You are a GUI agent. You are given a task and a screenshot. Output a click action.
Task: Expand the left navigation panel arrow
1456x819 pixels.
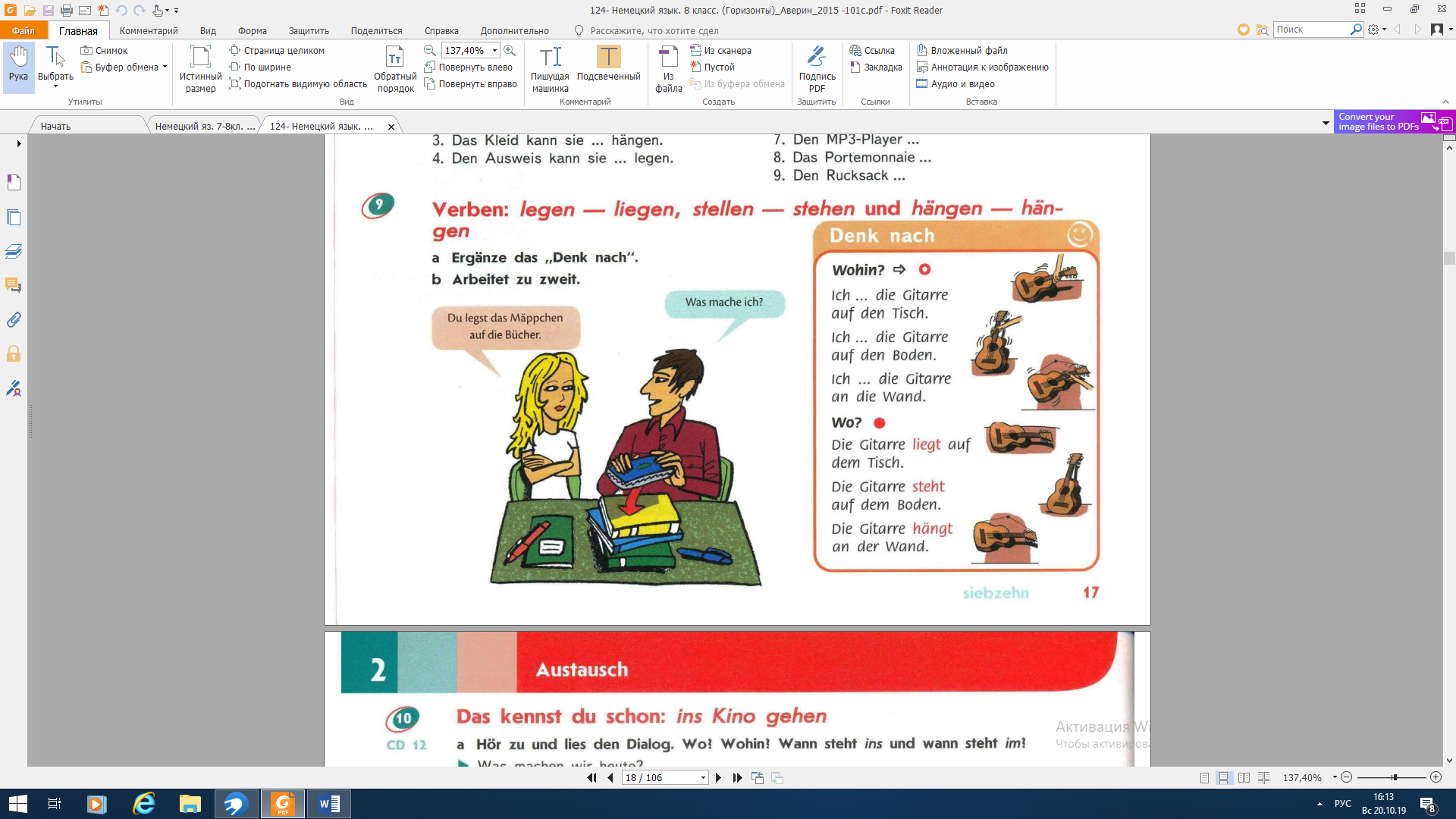coord(19,143)
